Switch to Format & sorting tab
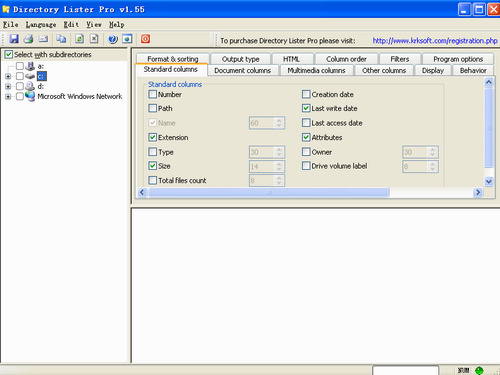The height and width of the screenshot is (375, 500). [x=173, y=59]
